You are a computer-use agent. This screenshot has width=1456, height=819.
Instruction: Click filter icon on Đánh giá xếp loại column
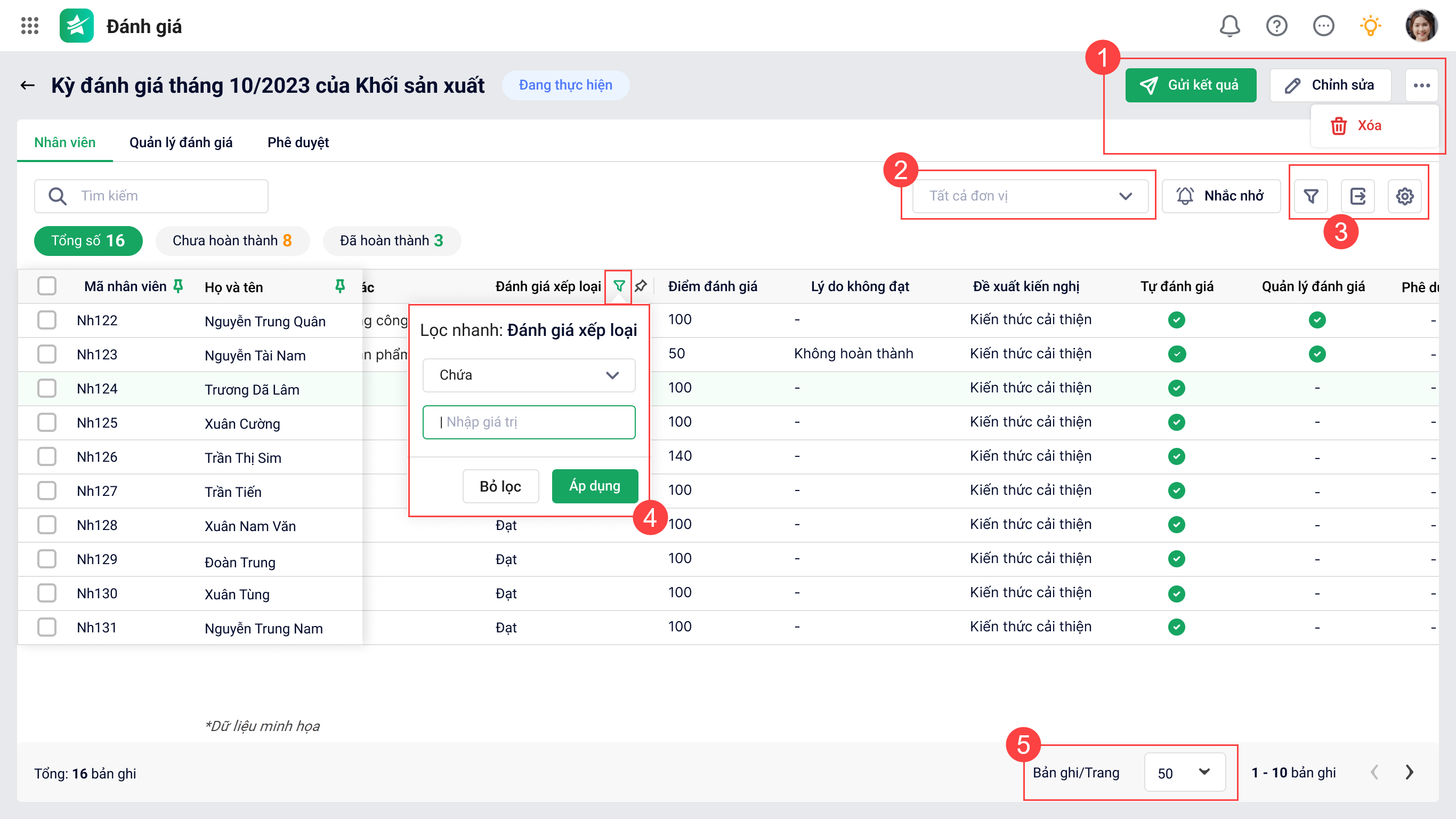619,286
